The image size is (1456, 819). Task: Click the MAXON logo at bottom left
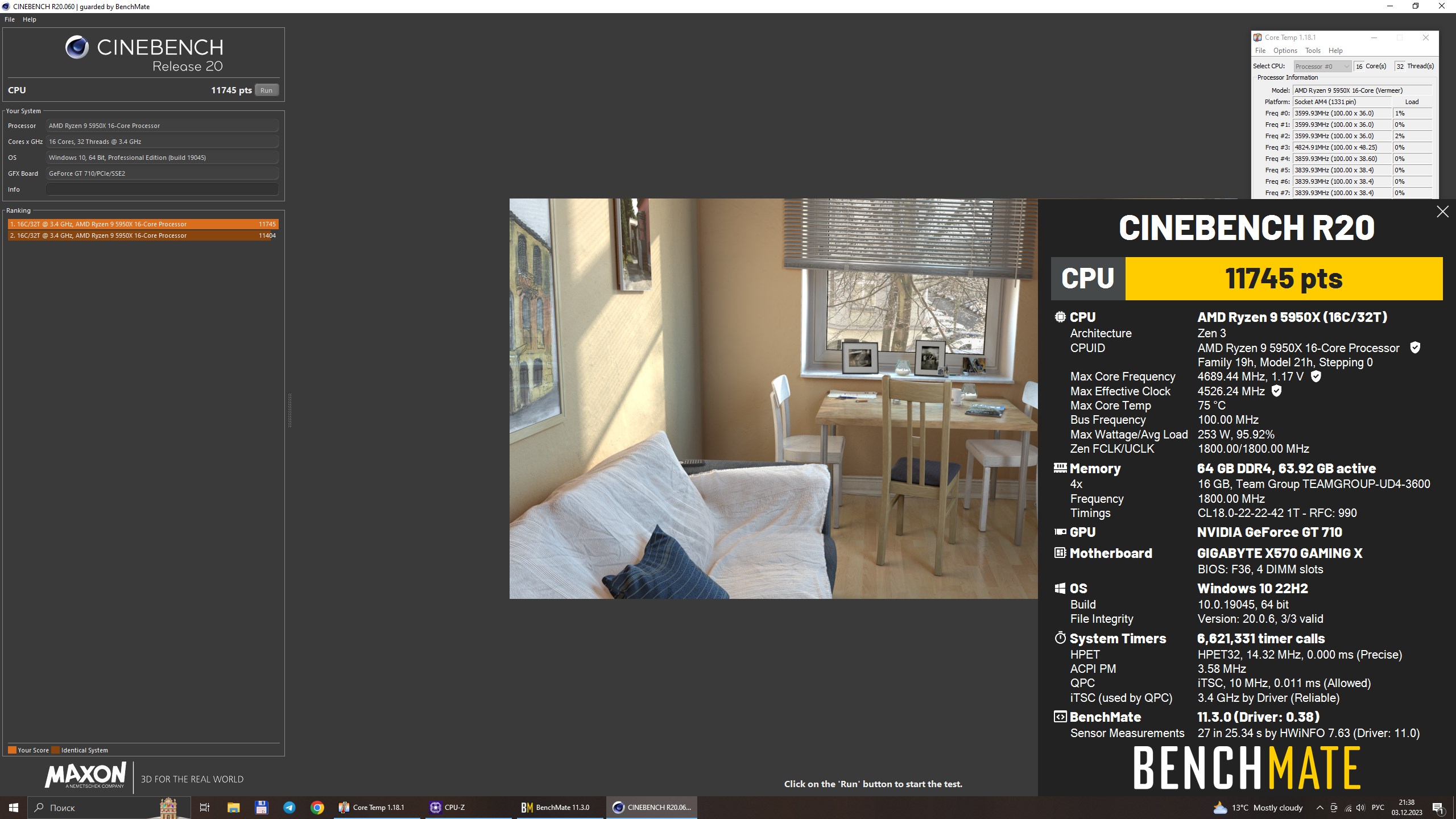click(85, 776)
